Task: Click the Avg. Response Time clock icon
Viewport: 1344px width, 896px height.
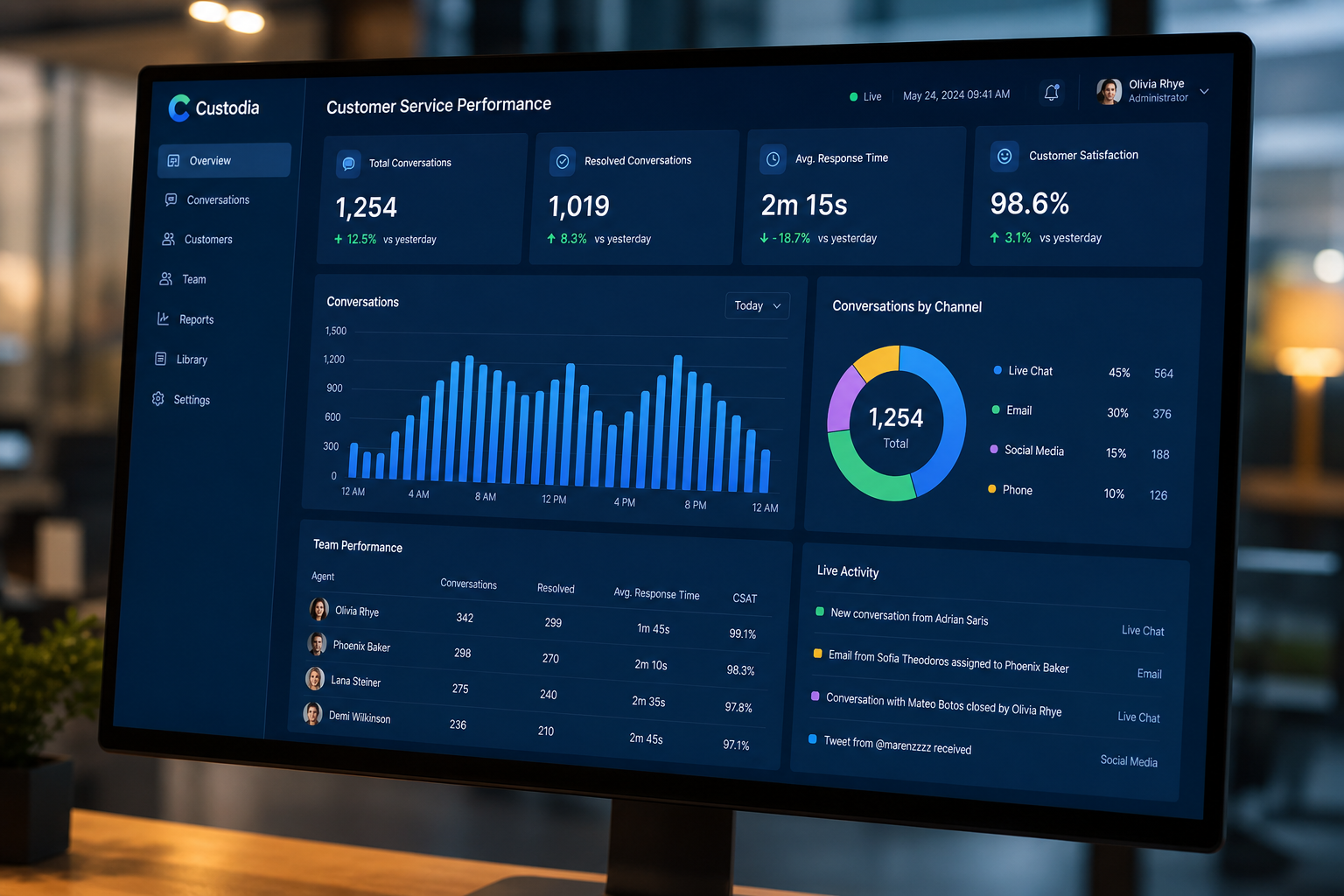Action: (773, 159)
